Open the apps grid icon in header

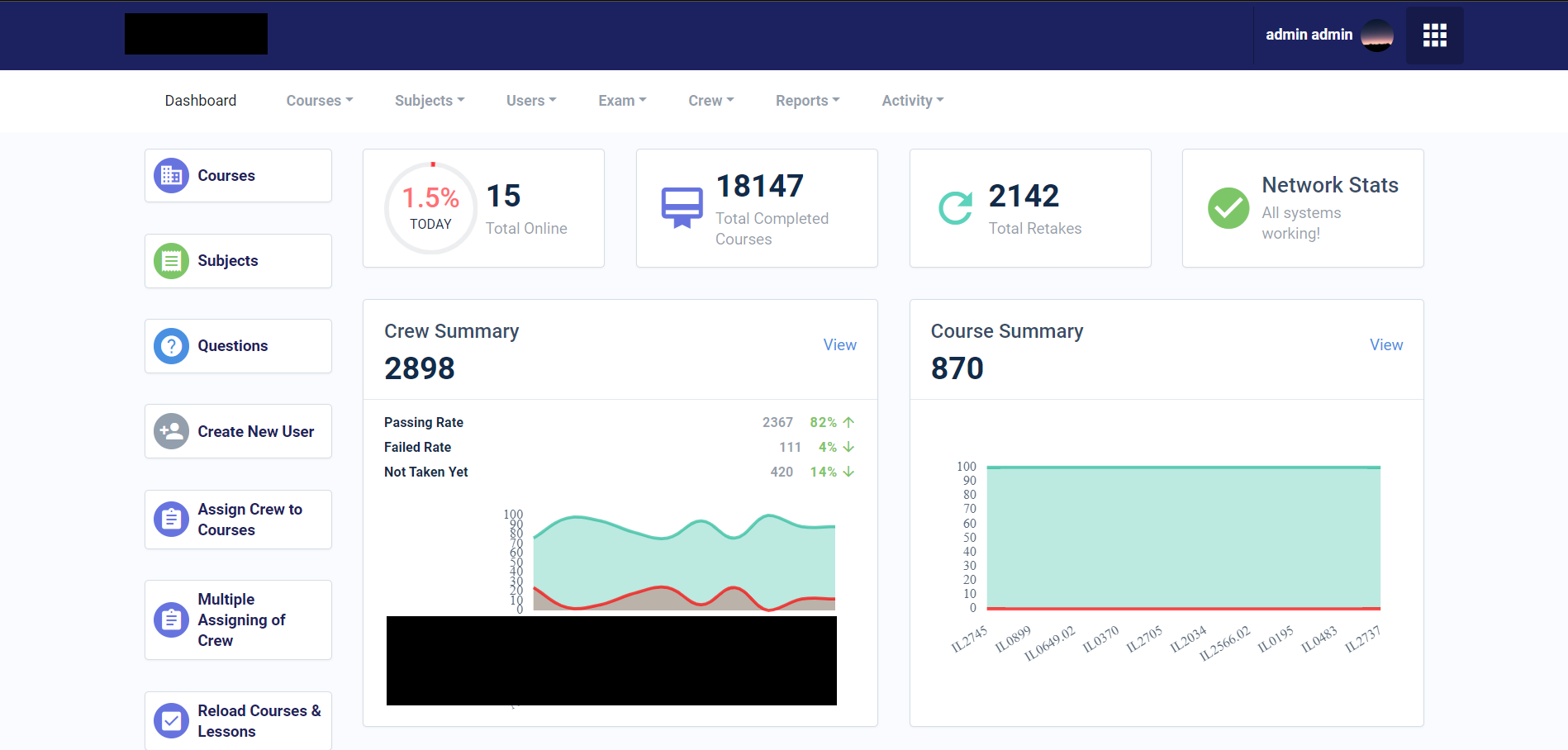(x=1434, y=35)
